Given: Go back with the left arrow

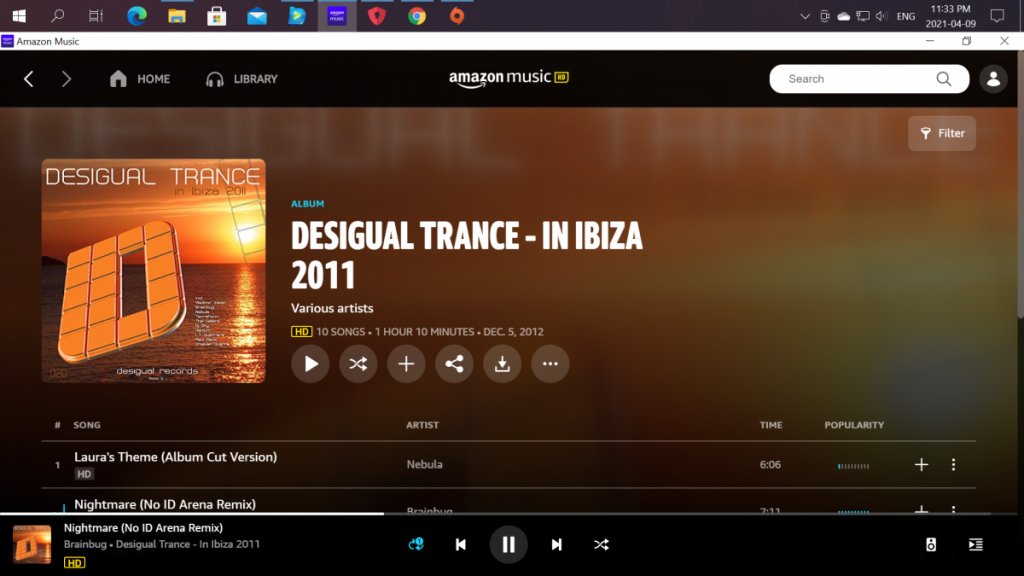Looking at the screenshot, I should [29, 79].
